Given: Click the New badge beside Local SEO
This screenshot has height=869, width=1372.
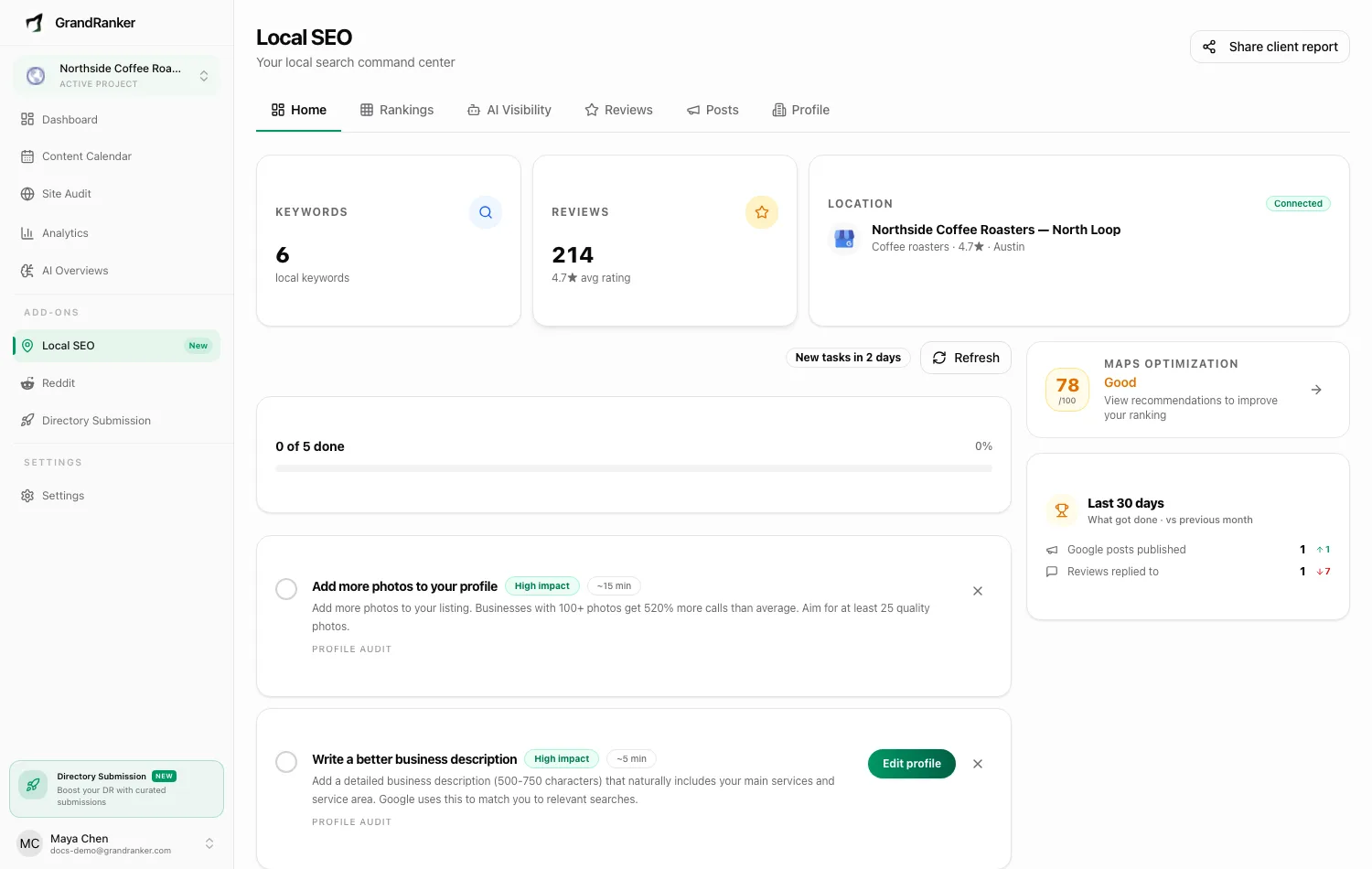Looking at the screenshot, I should [198, 346].
